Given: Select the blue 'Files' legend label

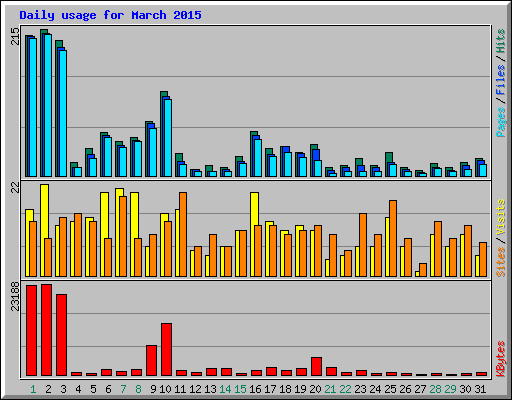Looking at the screenshot, I should click(501, 80).
